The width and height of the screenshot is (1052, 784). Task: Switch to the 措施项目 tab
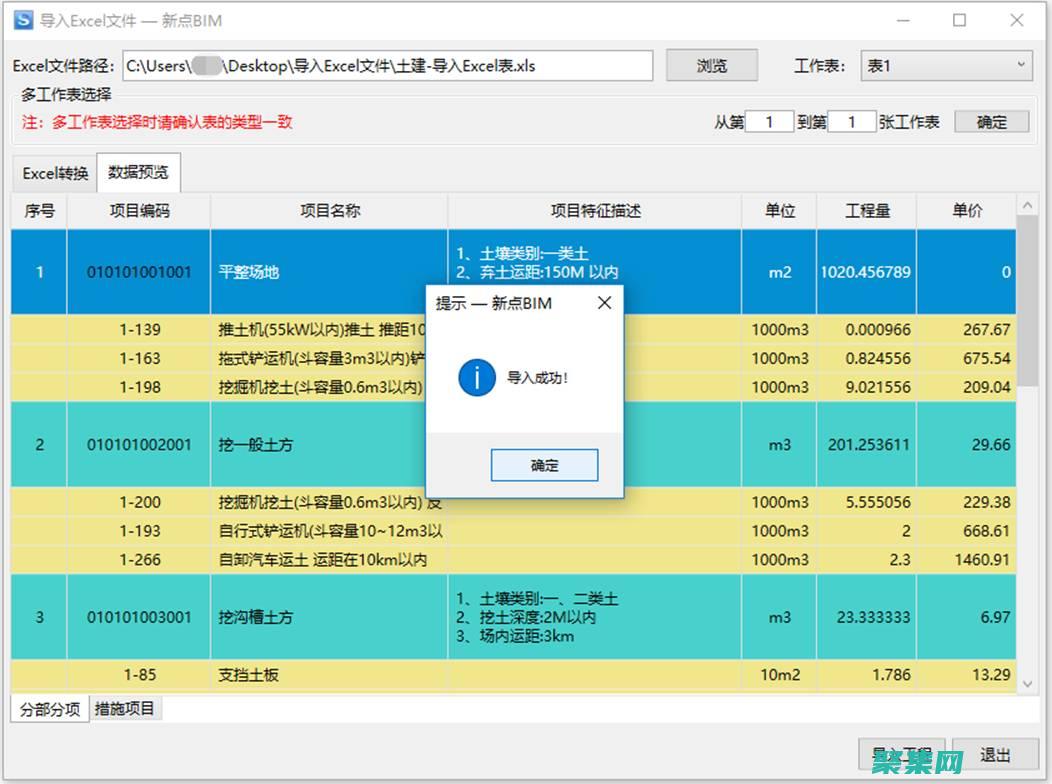pyautogui.click(x=125, y=708)
